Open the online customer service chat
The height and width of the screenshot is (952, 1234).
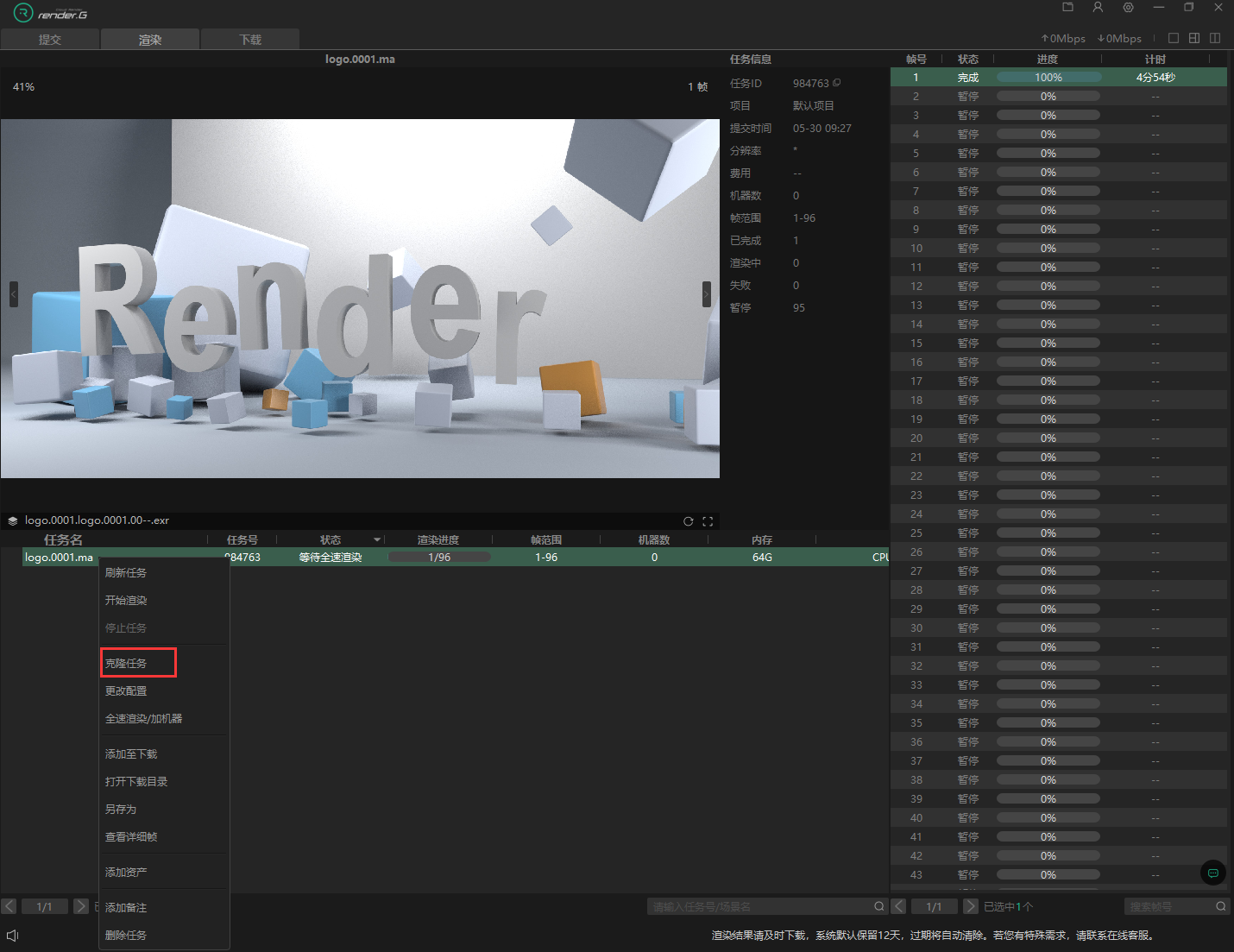point(1212,873)
